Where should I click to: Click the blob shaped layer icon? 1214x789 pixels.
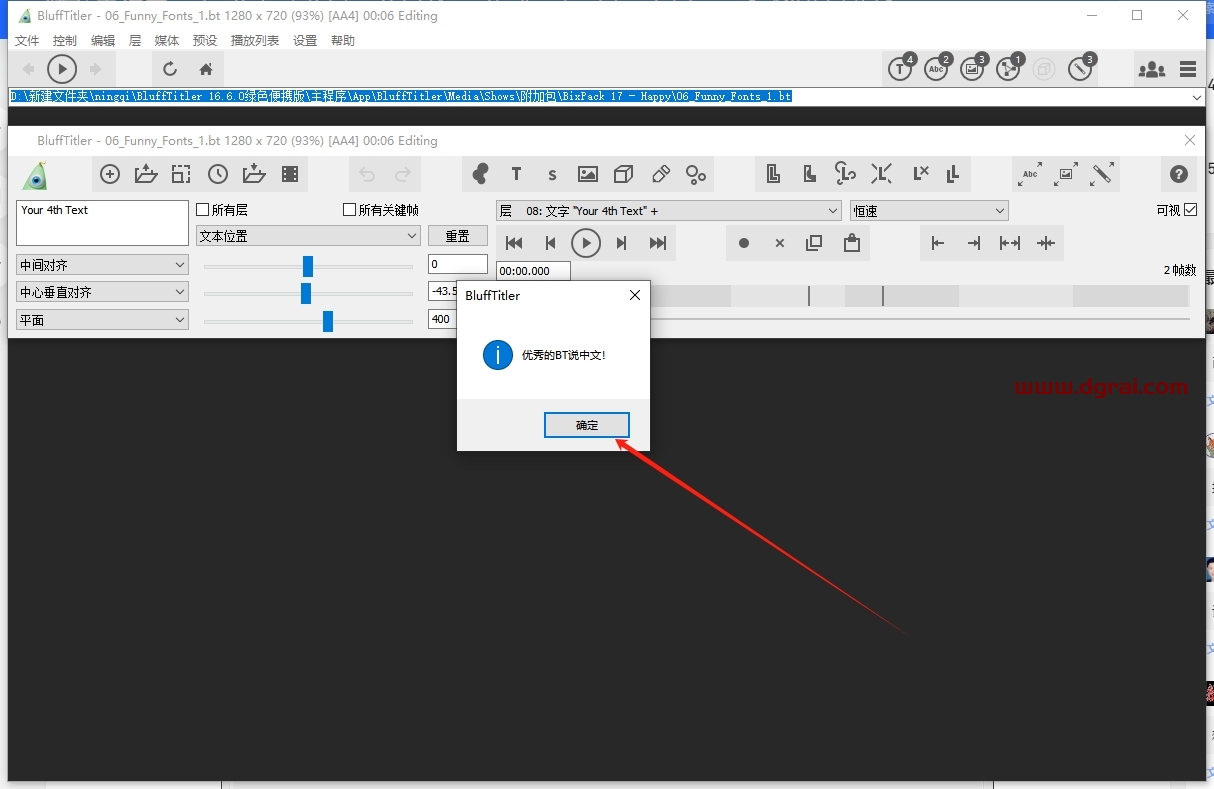click(480, 174)
